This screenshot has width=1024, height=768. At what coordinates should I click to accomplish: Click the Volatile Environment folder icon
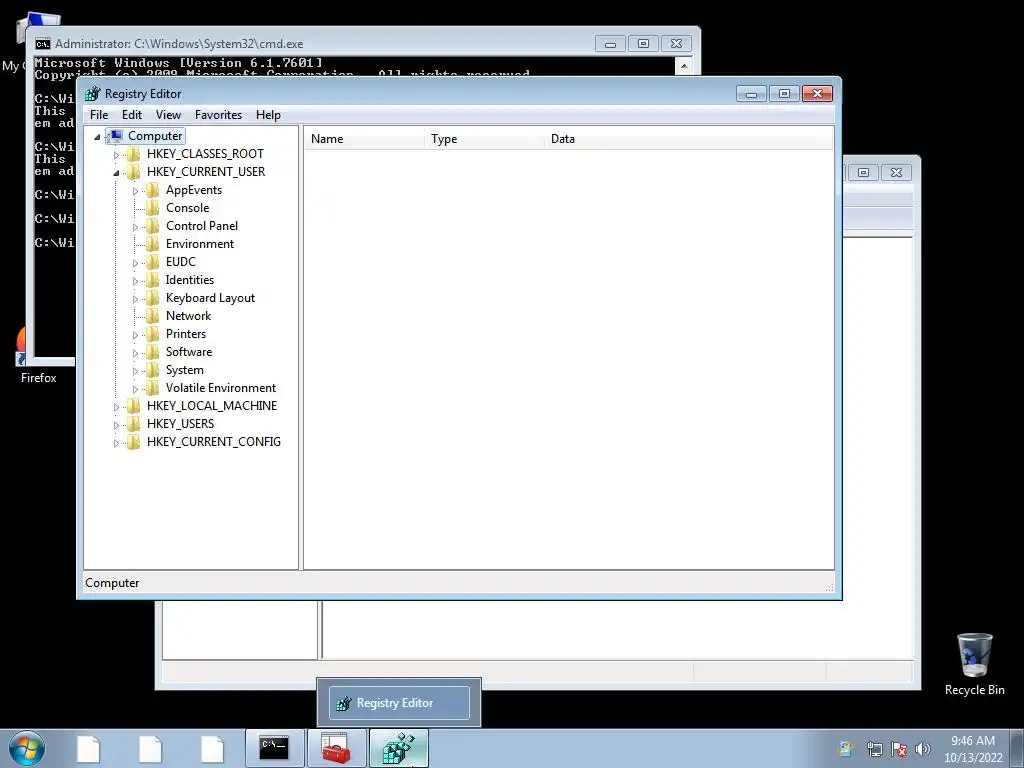point(152,388)
